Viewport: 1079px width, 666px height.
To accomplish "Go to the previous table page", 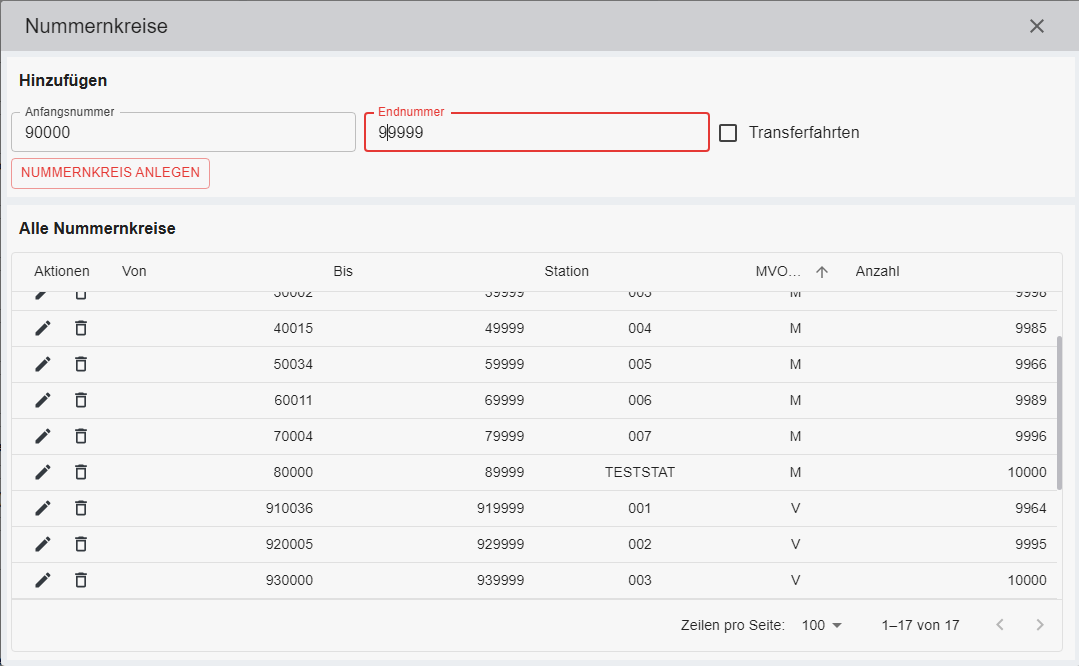I will 999,625.
